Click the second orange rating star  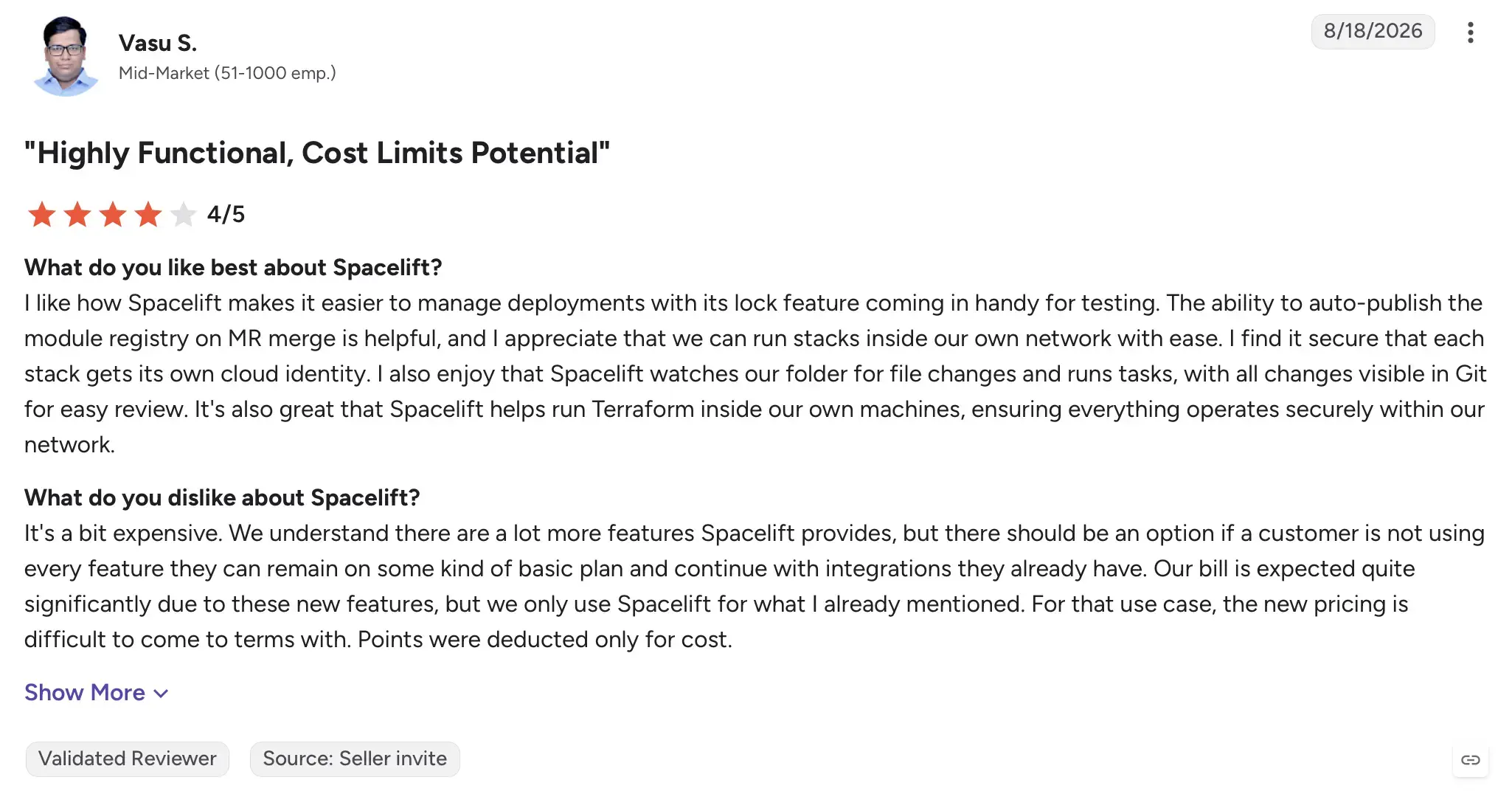pyautogui.click(x=77, y=215)
